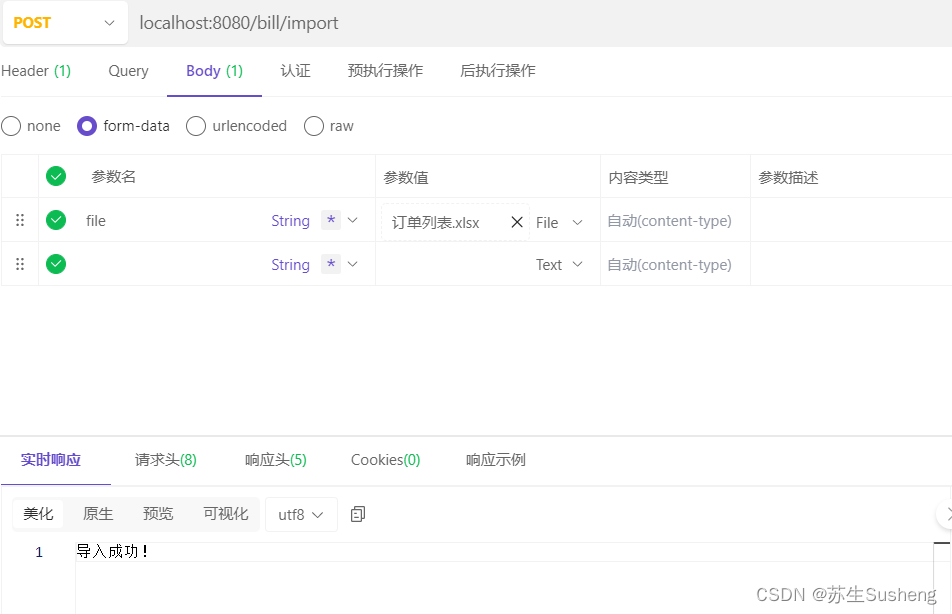952x614 pixels.
Task: Choose the 预览 response view
Action: (x=158, y=514)
